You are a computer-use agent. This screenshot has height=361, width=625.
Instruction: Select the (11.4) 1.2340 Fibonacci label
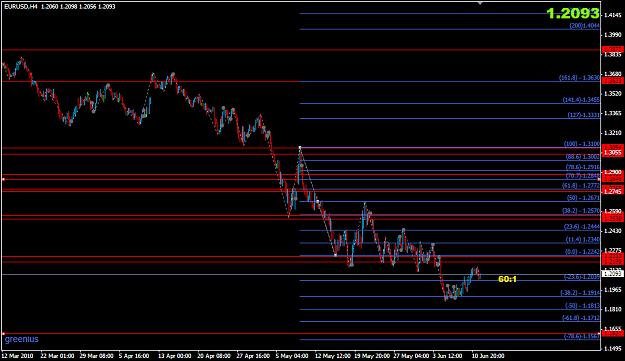pyautogui.click(x=583, y=239)
